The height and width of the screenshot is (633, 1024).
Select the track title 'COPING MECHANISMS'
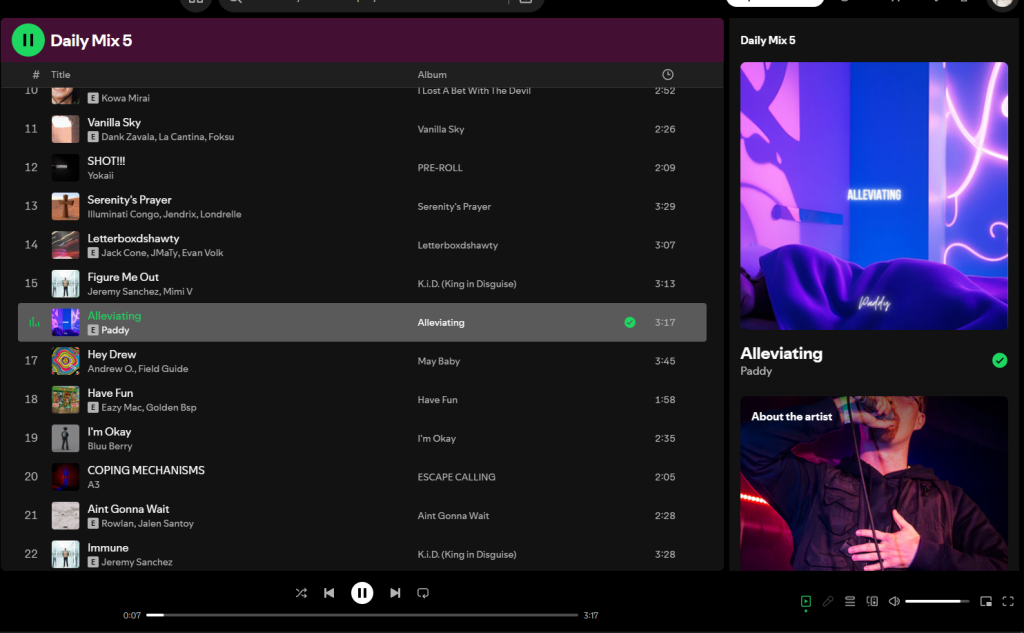pyautogui.click(x=146, y=470)
